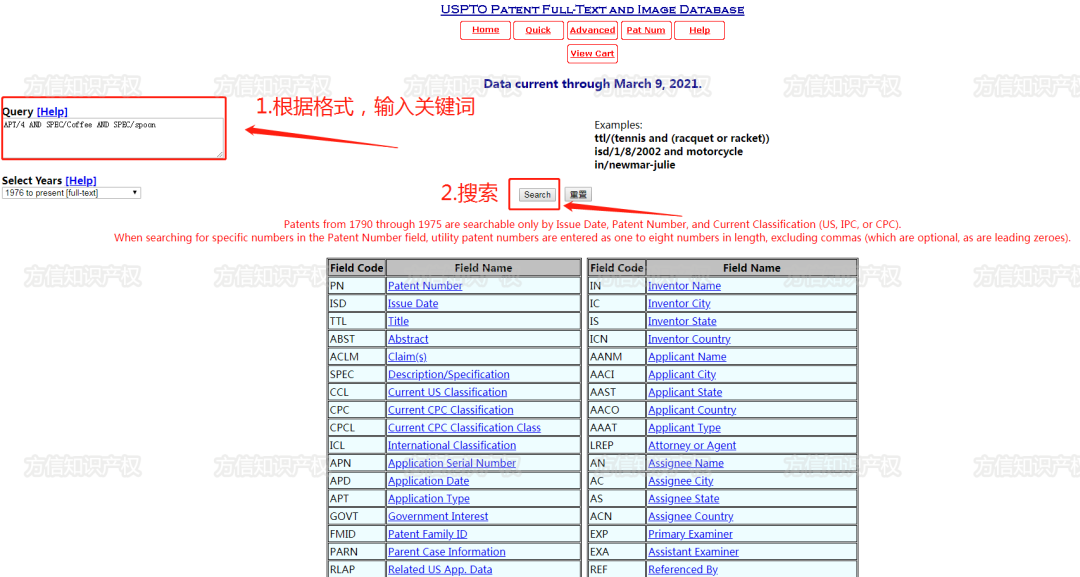Click the reset button beside Search
Screen dimensions: 1080x577
tap(578, 195)
